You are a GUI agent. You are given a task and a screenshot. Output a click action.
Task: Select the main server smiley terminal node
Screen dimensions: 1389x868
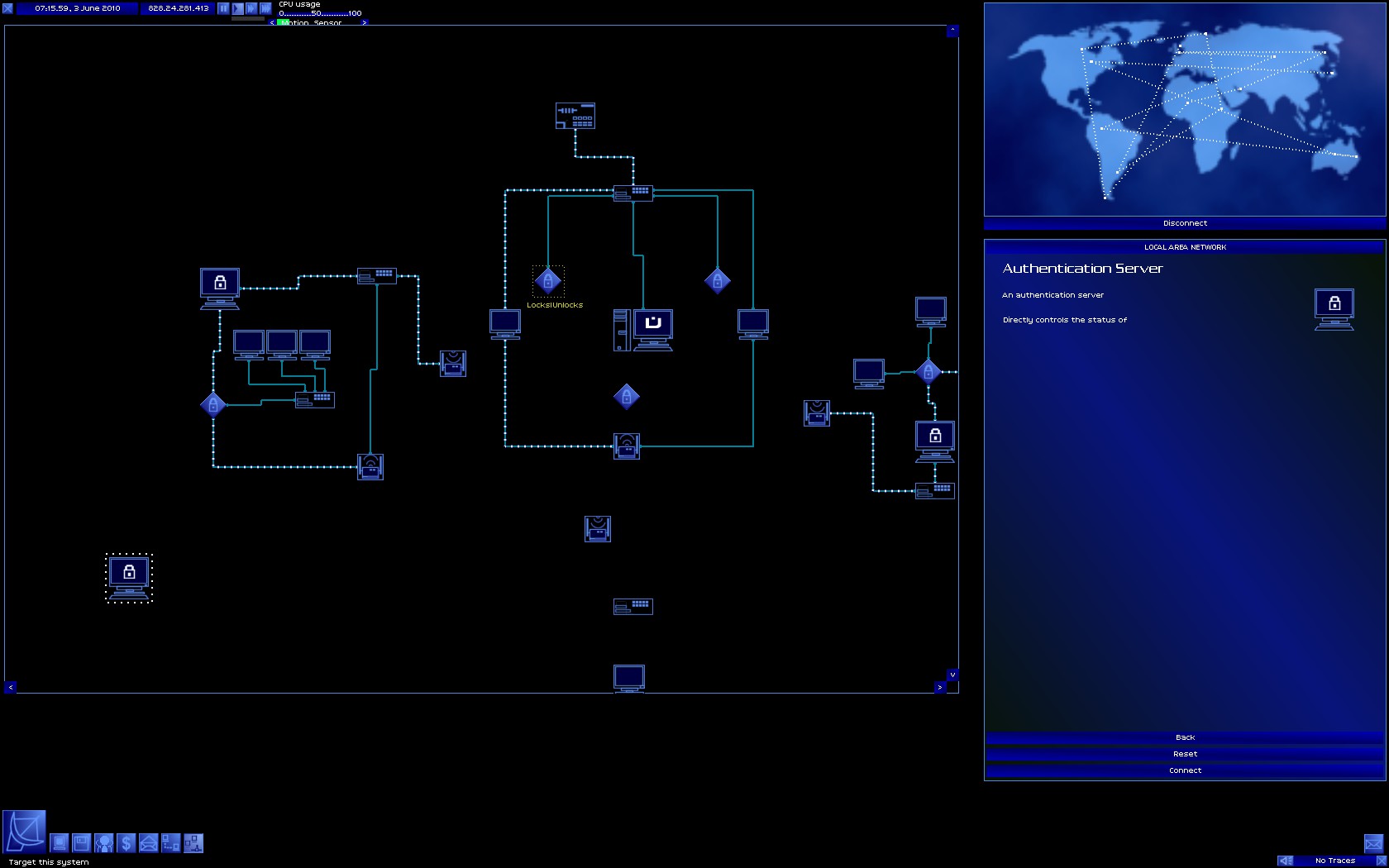click(x=653, y=330)
